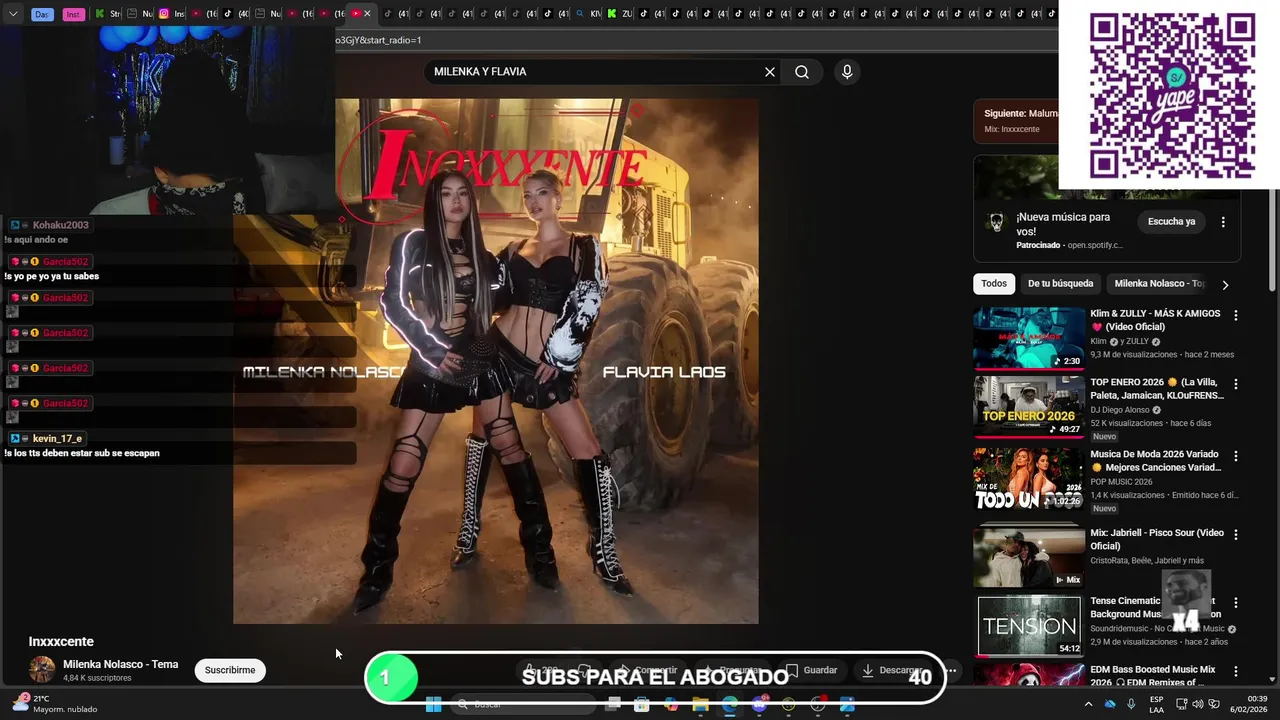Open options for Klim & ZULLY video
Viewport: 1280px width, 720px height.
(1235, 315)
